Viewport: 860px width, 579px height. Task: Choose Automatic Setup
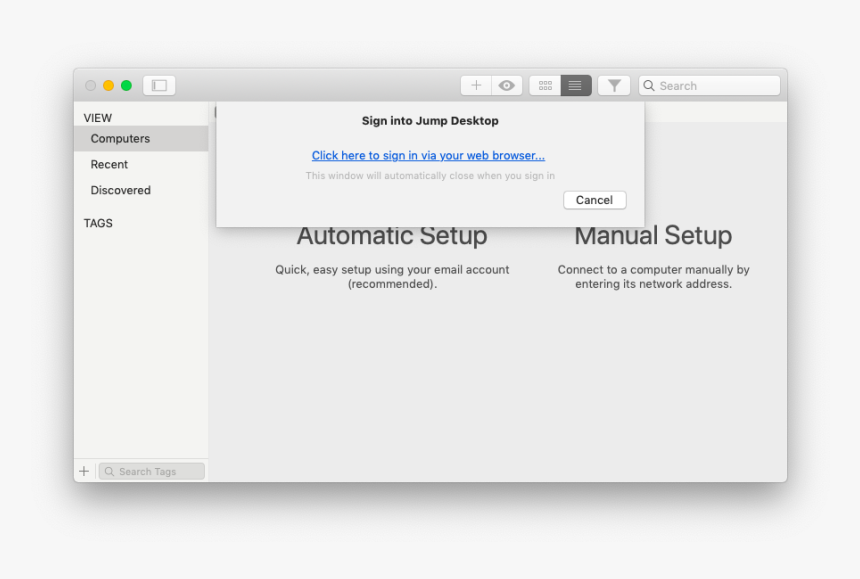[391, 236]
